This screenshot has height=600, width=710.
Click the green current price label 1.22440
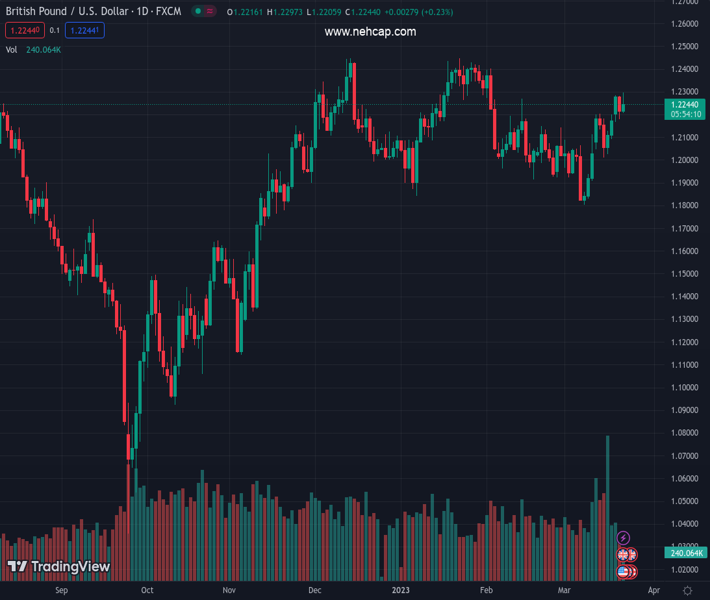pos(685,105)
